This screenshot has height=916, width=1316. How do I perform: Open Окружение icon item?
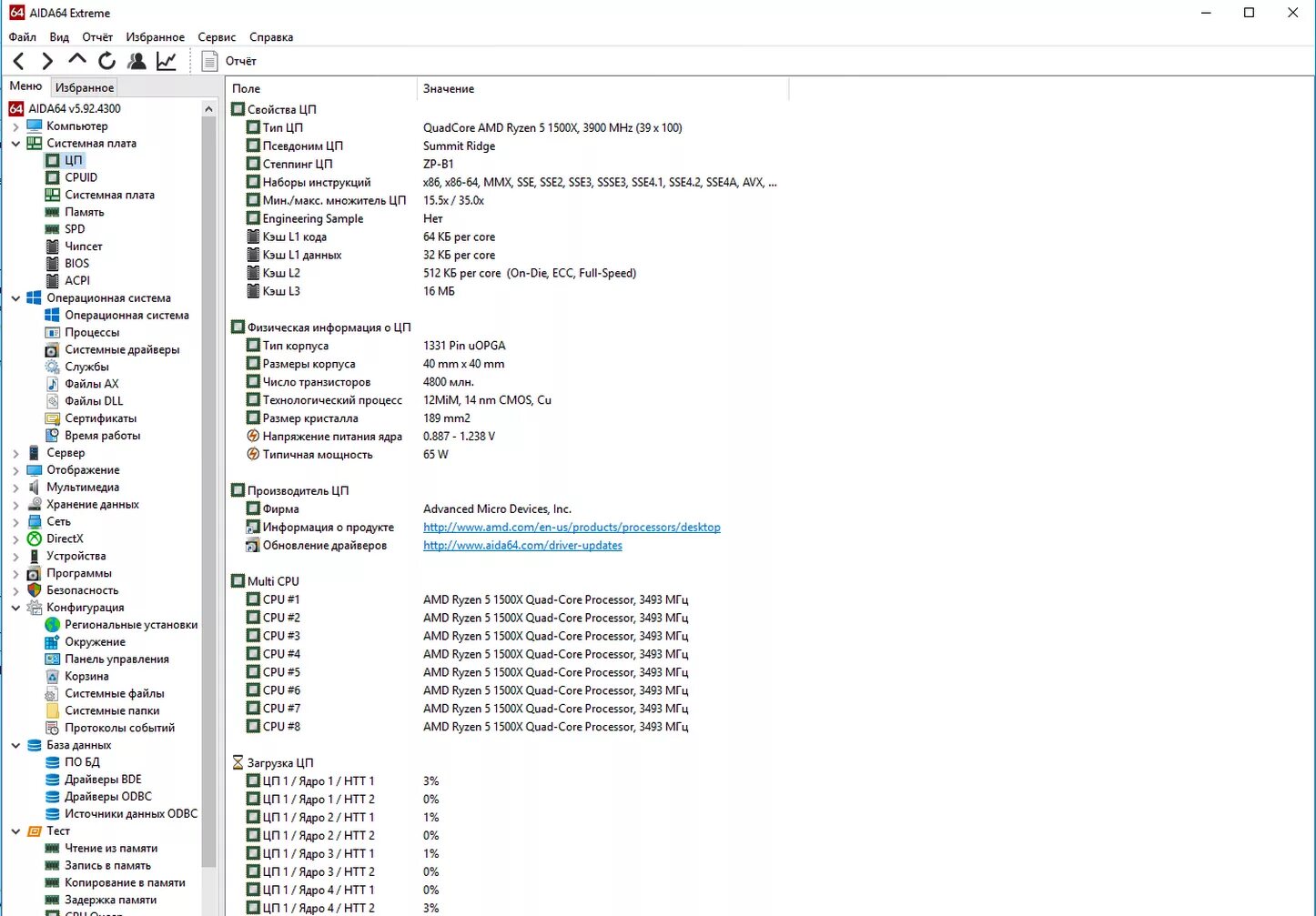(x=52, y=642)
